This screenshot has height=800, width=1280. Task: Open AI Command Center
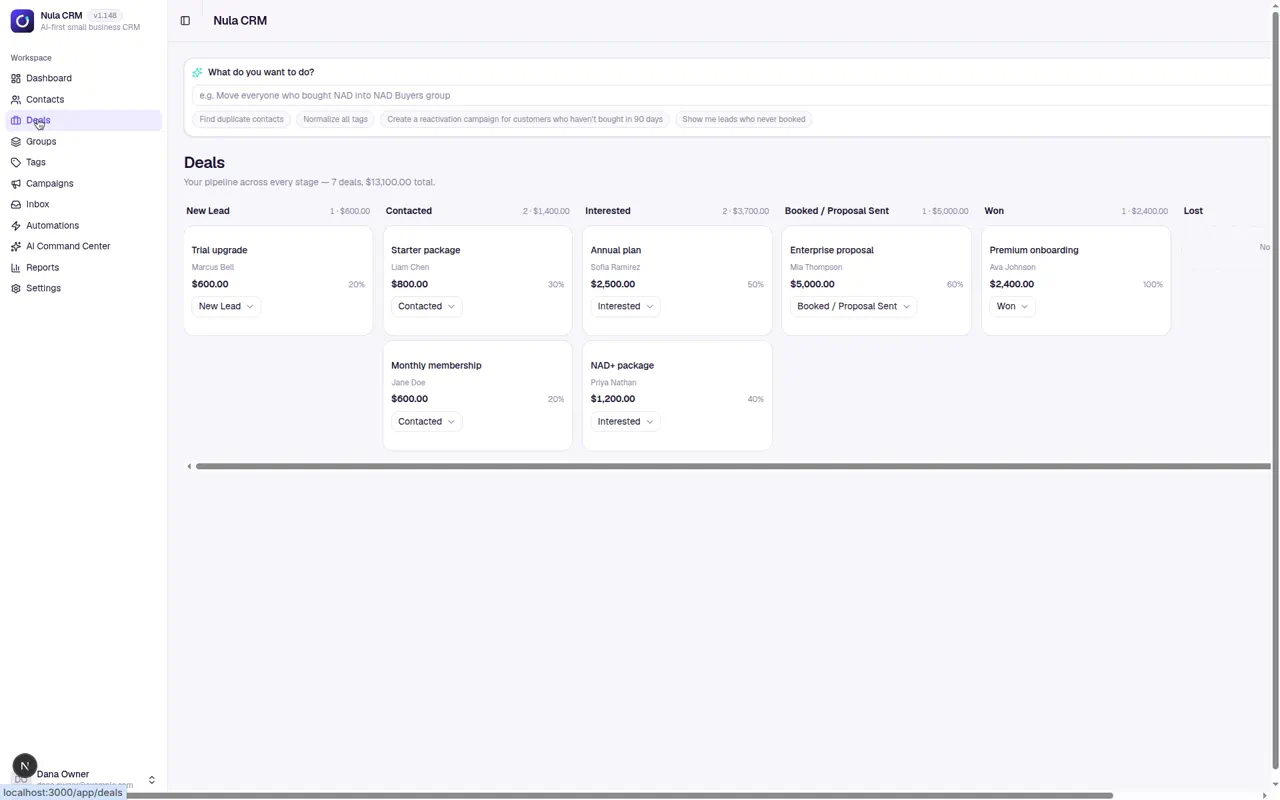coord(84,246)
